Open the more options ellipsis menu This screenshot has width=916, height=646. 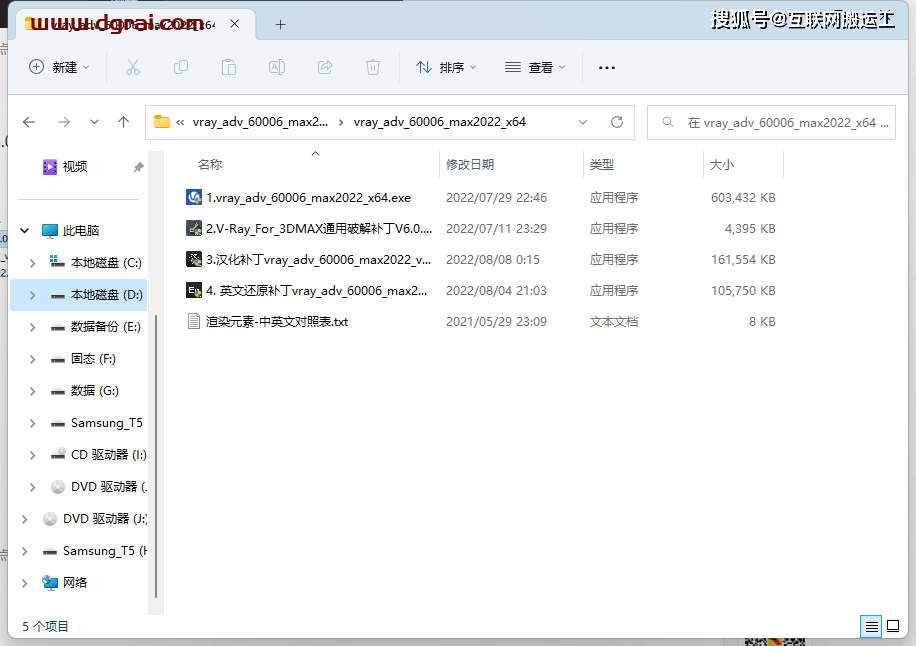607,67
